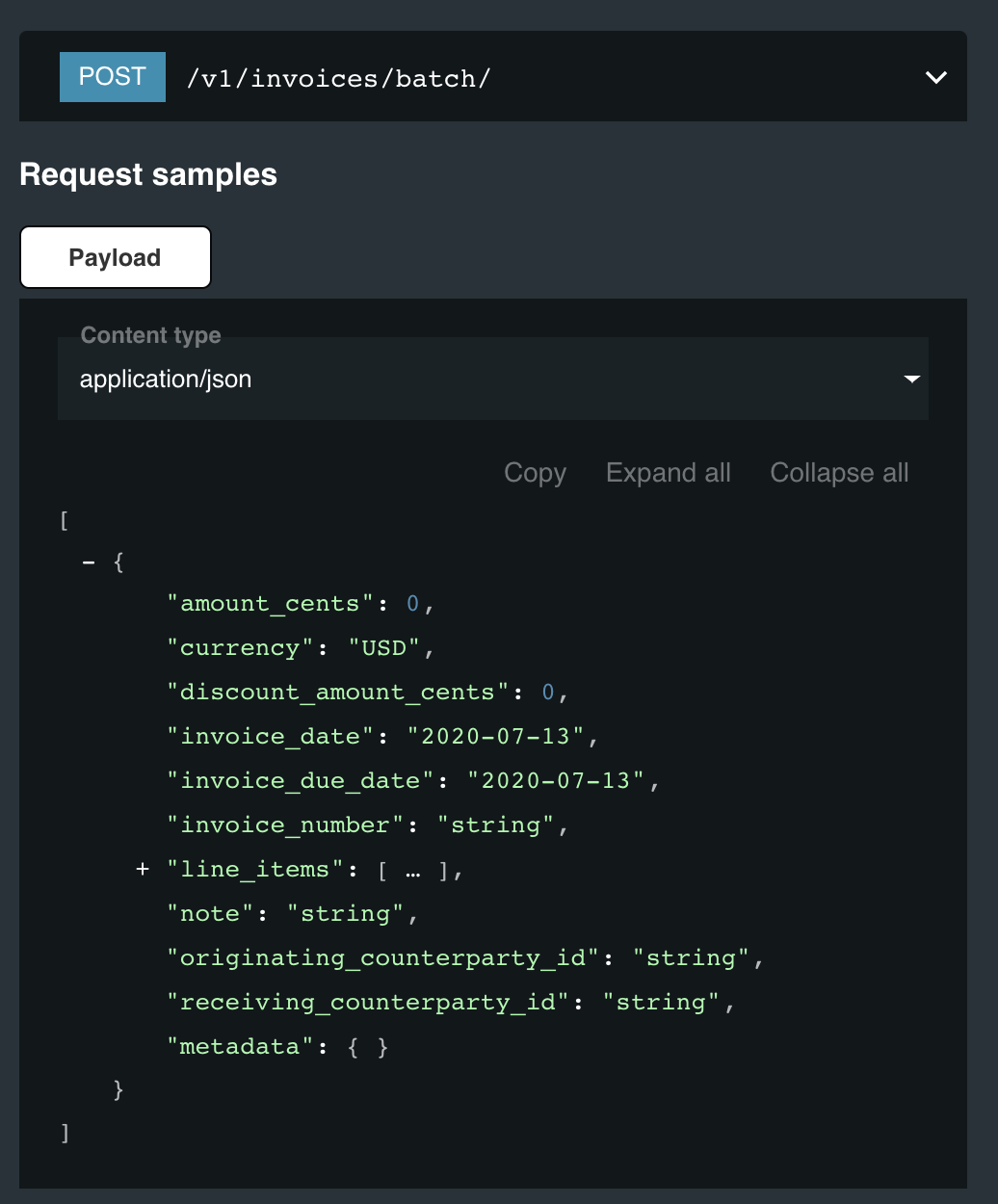Click the "invoice_number" key
The height and width of the screenshot is (1204, 998).
(285, 825)
